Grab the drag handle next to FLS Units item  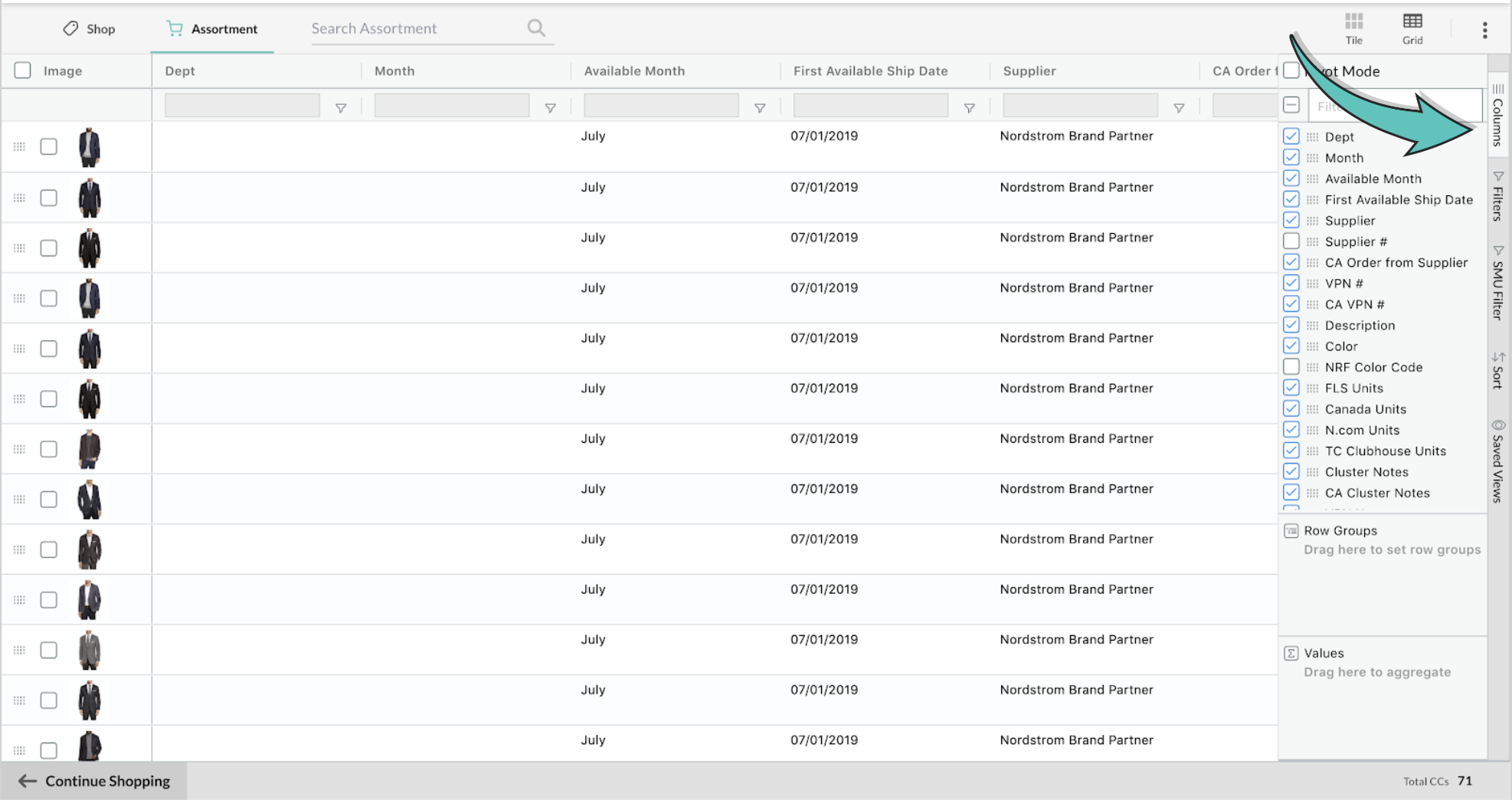coord(1312,389)
